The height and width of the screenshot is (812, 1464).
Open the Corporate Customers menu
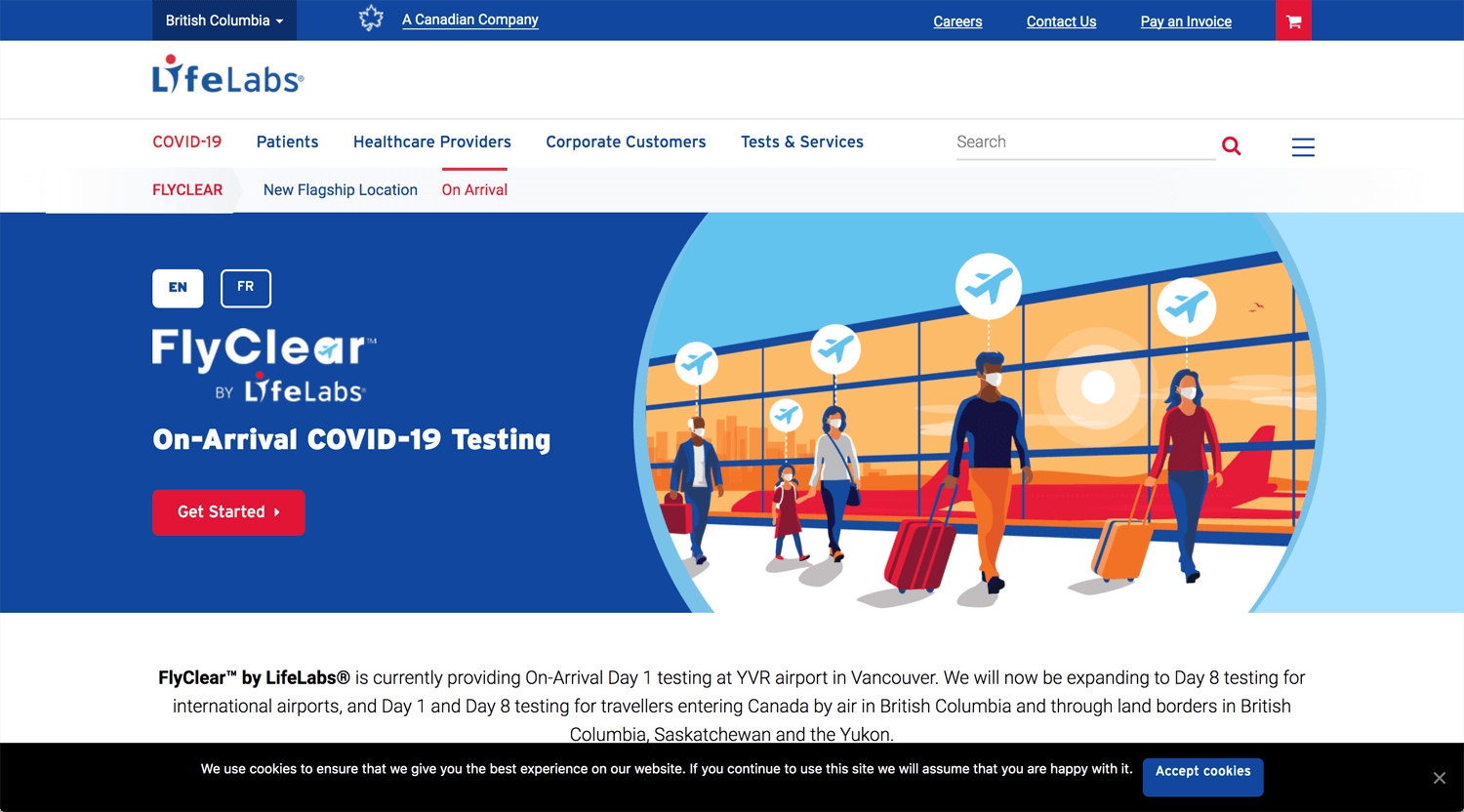click(x=626, y=142)
